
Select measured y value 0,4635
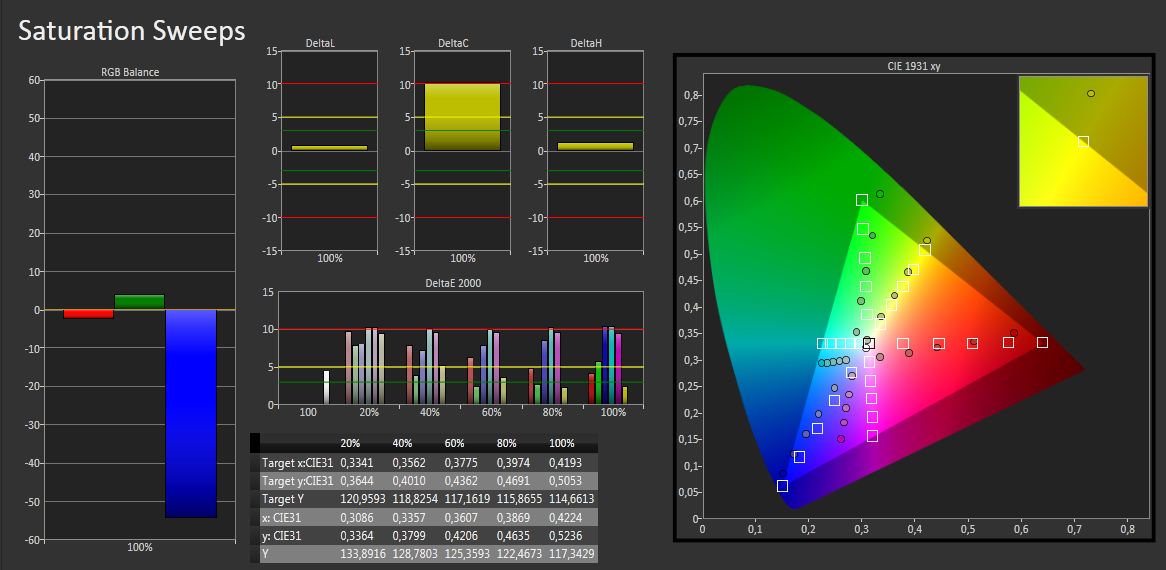tap(512, 536)
